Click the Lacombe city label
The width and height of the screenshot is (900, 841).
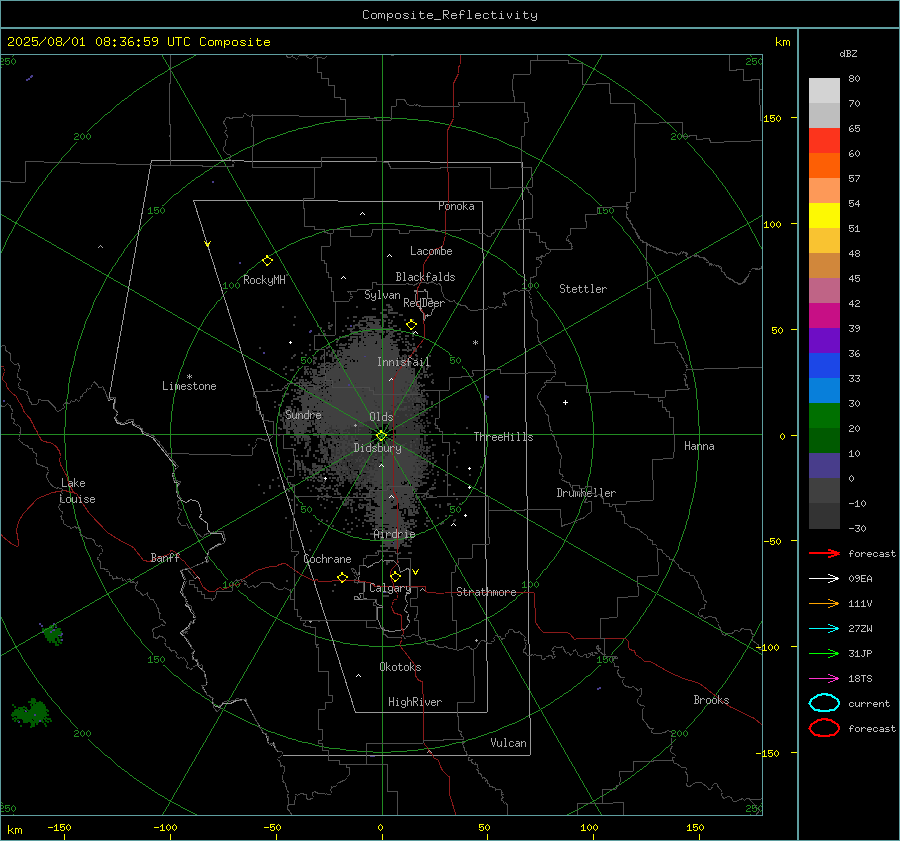[x=431, y=251]
